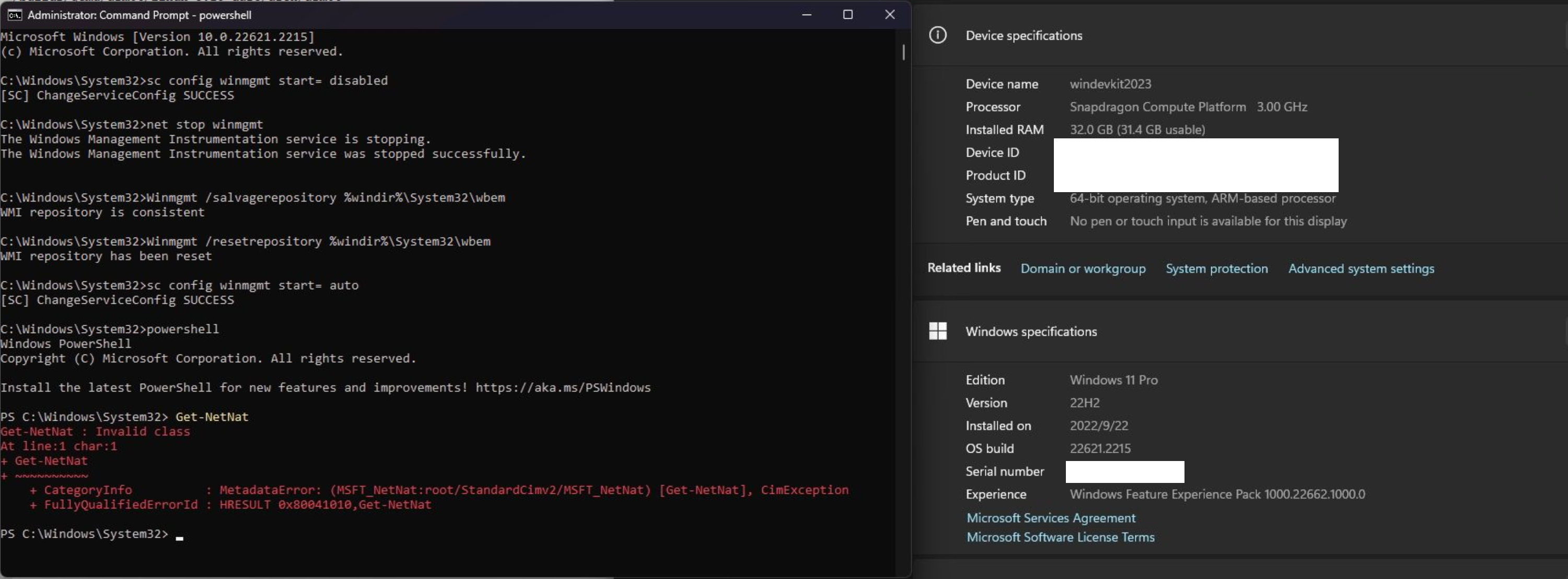The height and width of the screenshot is (579, 1568).
Task: Click the https://aka.ms/PSWindows URL text
Action: pos(563,387)
